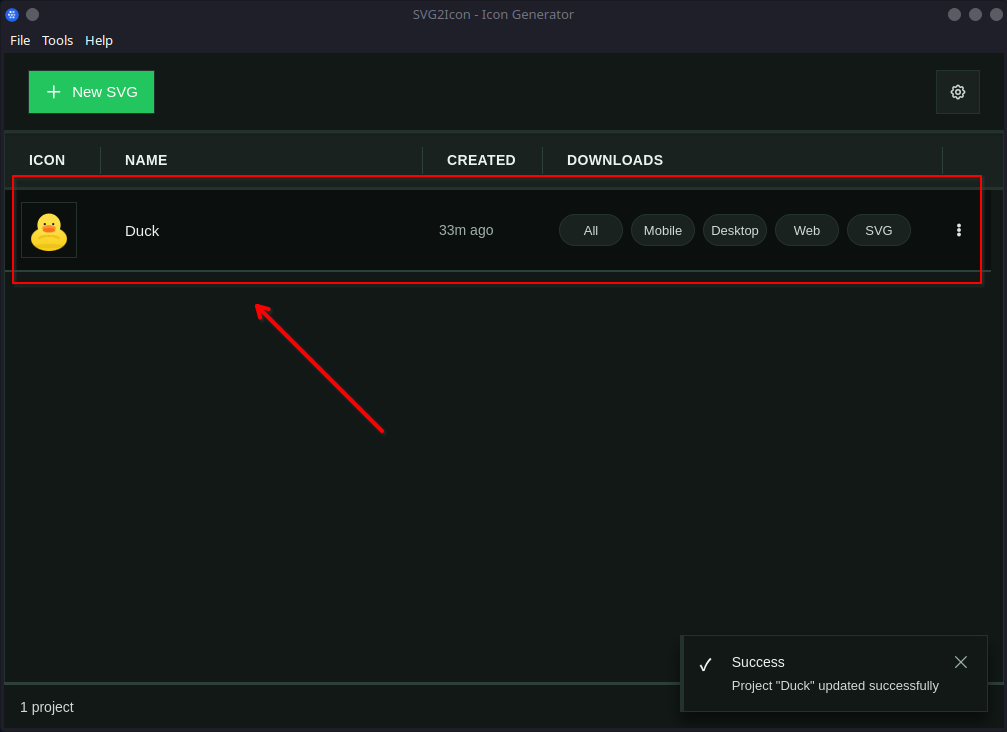Select the Duck project row

tap(300, 230)
